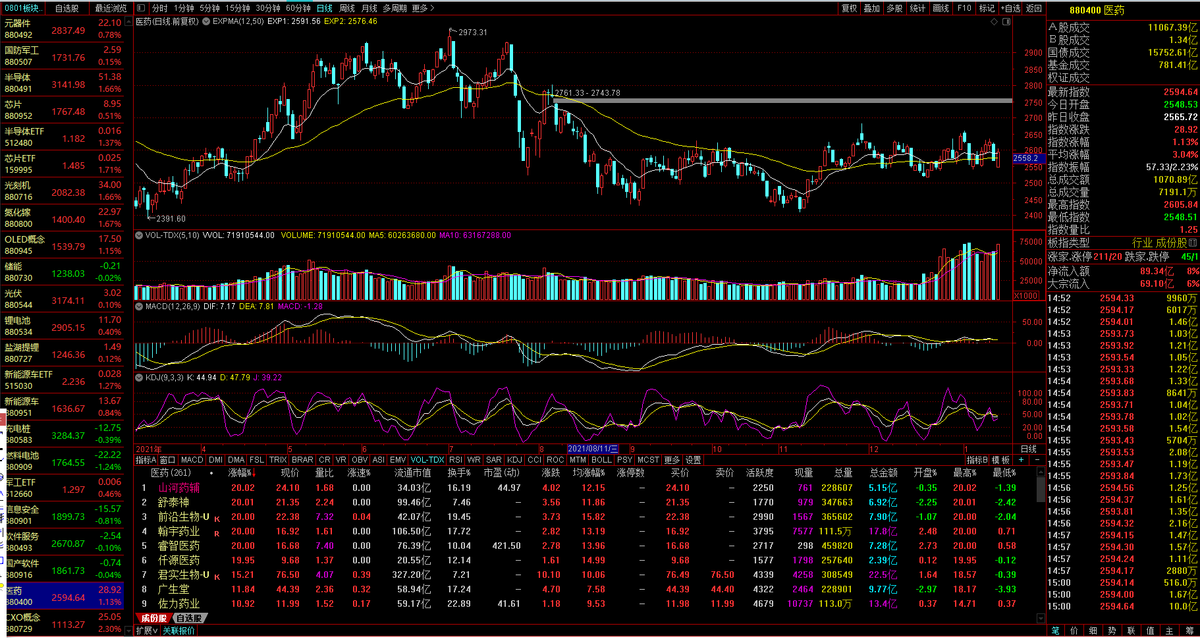1200x638 pixels.
Task: Click the 2021/08/11 date marker on timeline
Action: click(595, 448)
